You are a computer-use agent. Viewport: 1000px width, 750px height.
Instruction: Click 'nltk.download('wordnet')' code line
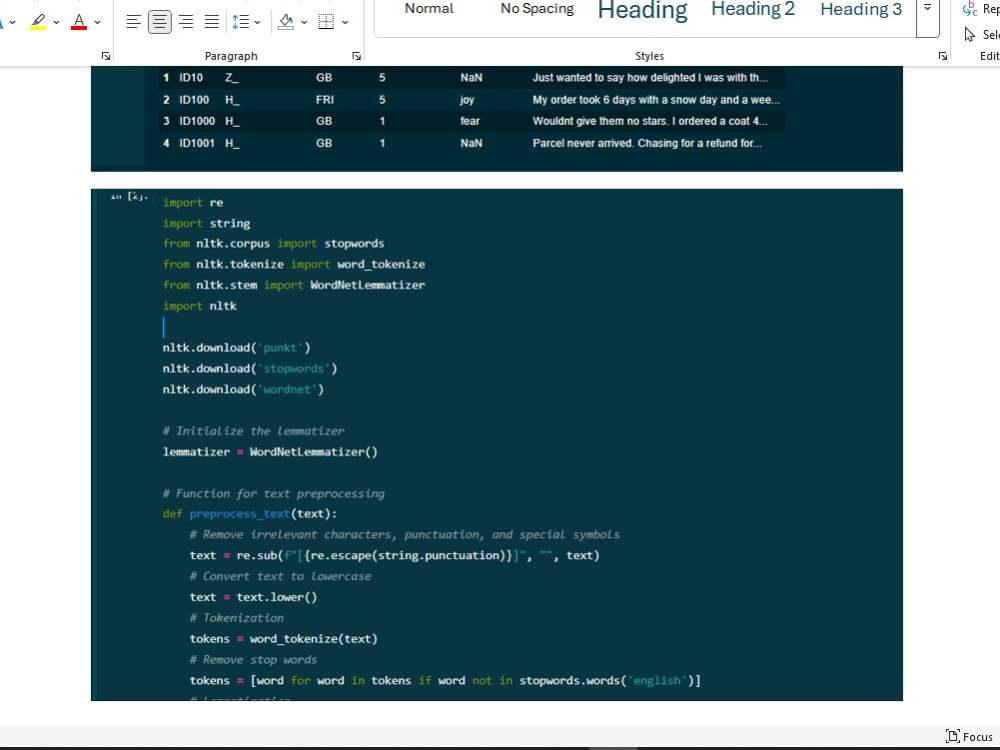243,390
